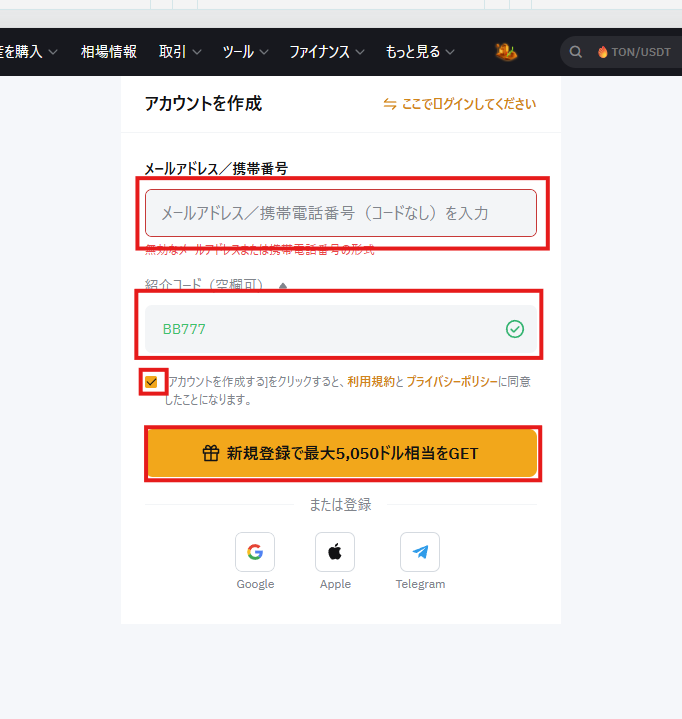This screenshot has height=719, width=682.
Task: Open the ファイナンス dropdown menu
Action: click(x=327, y=52)
